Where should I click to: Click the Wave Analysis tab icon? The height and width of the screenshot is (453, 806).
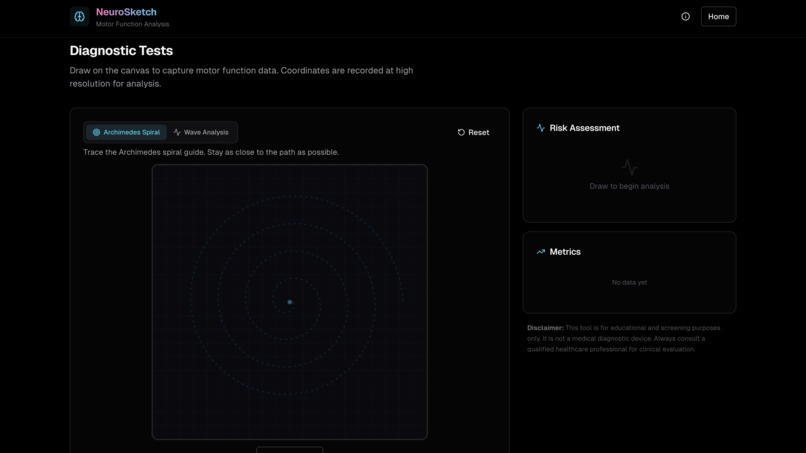(177, 132)
